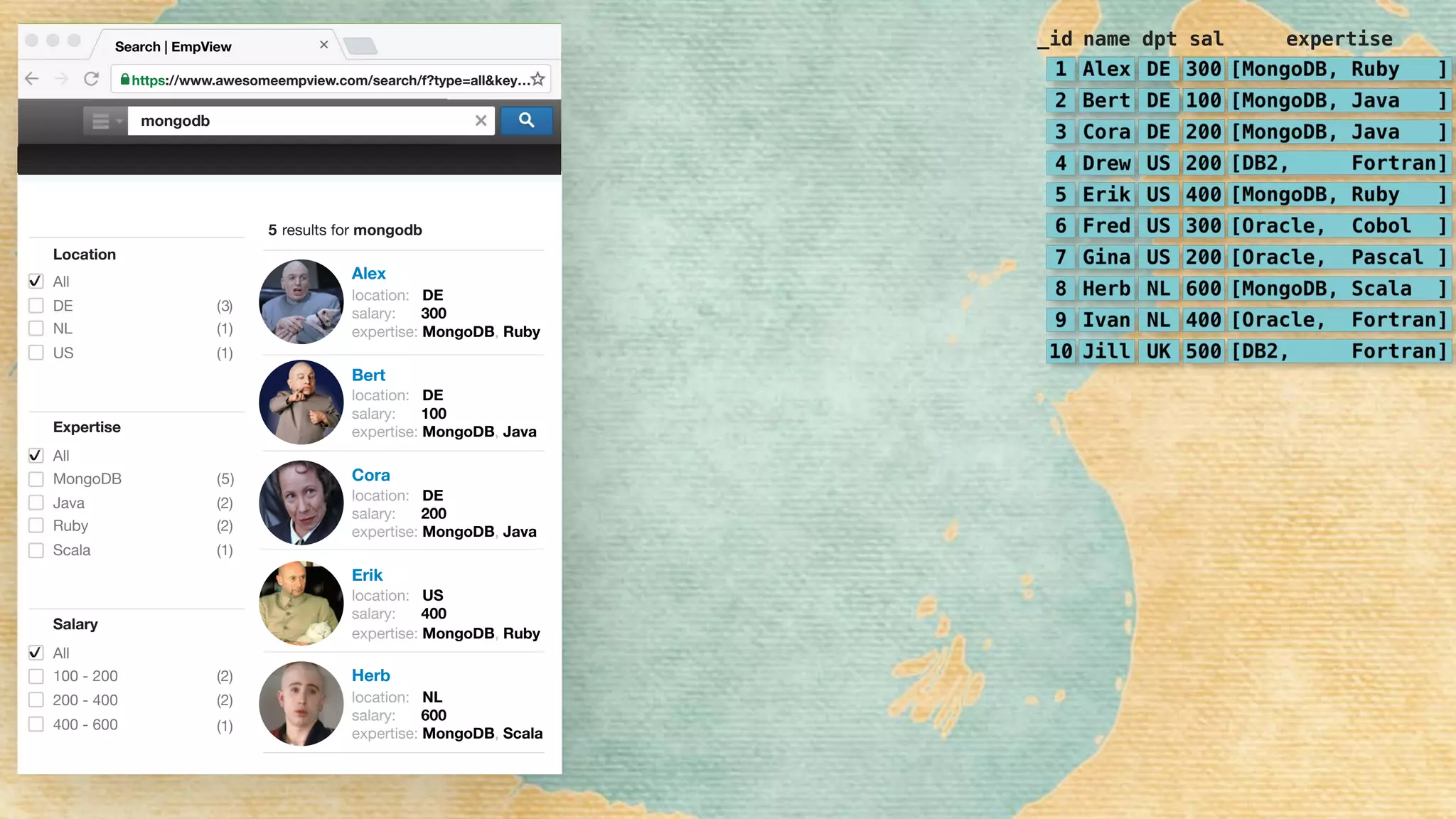
Task: Select the Scala expertise filter checkbox
Action: click(x=36, y=550)
